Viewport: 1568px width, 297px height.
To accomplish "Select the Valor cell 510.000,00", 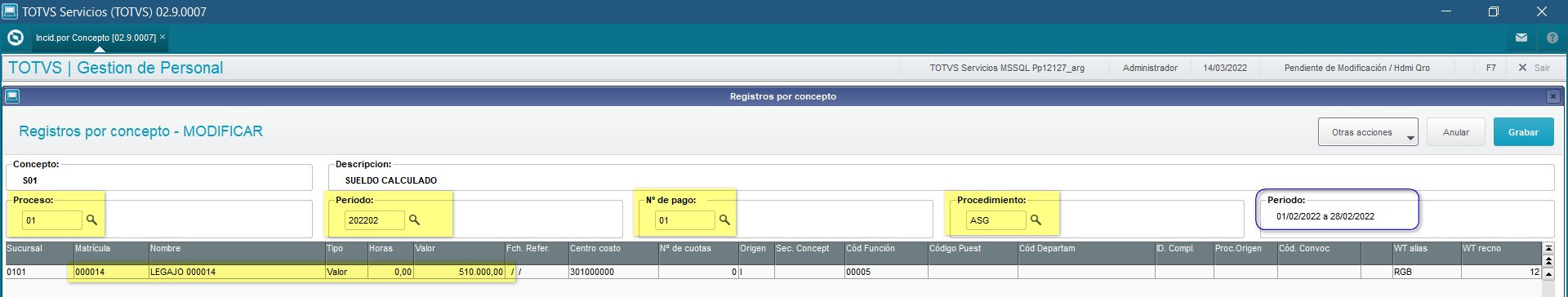I will coord(458,272).
